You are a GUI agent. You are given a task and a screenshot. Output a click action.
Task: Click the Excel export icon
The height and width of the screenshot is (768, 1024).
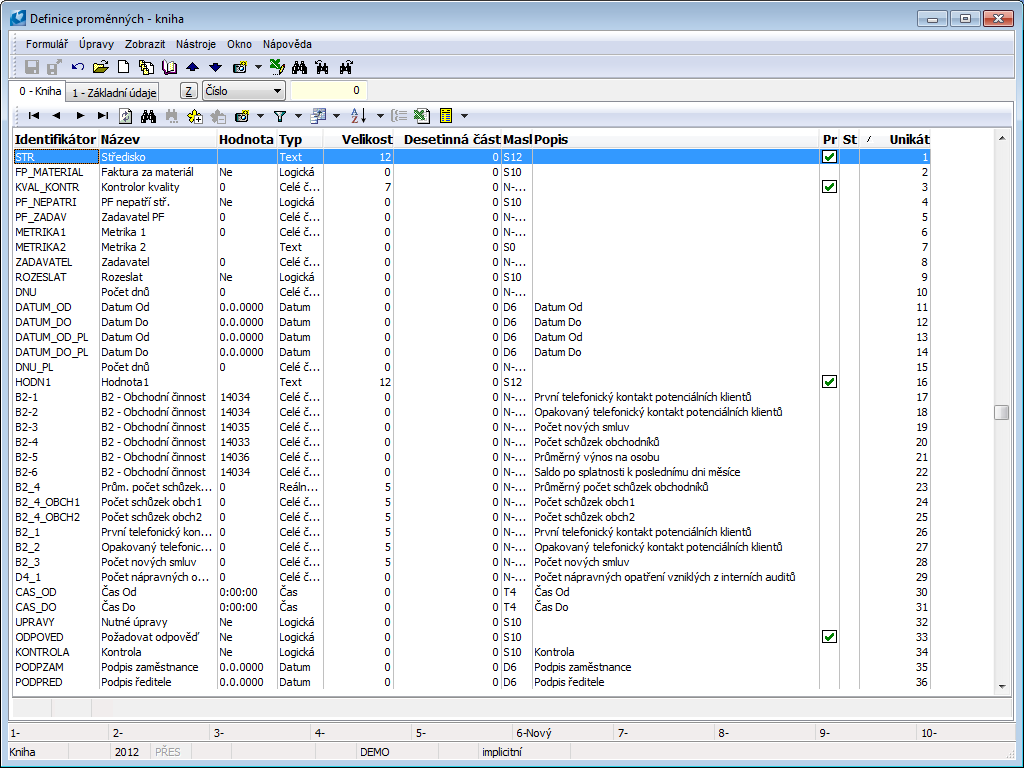[423, 116]
